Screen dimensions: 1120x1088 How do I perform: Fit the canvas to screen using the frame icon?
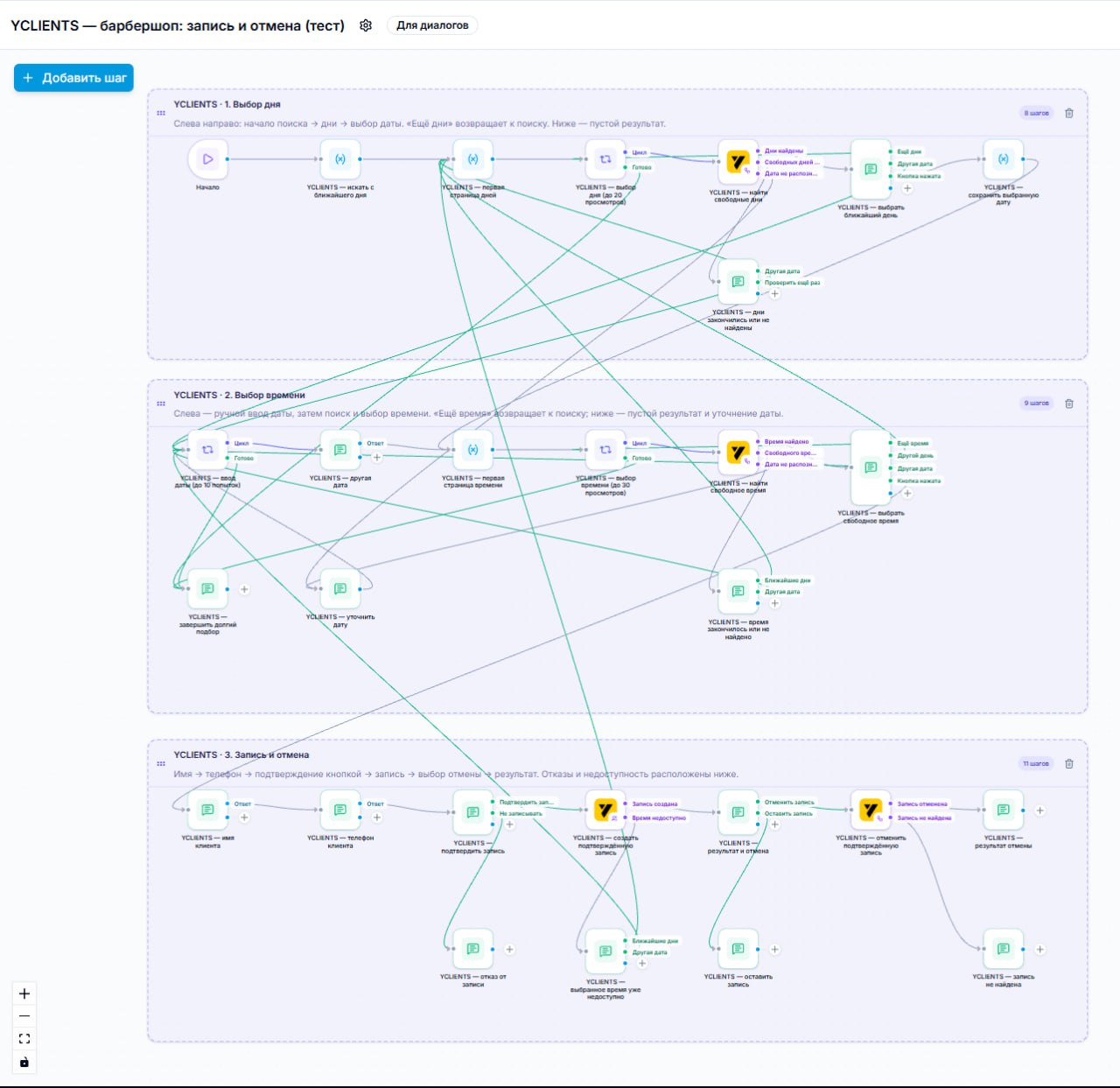click(24, 1039)
